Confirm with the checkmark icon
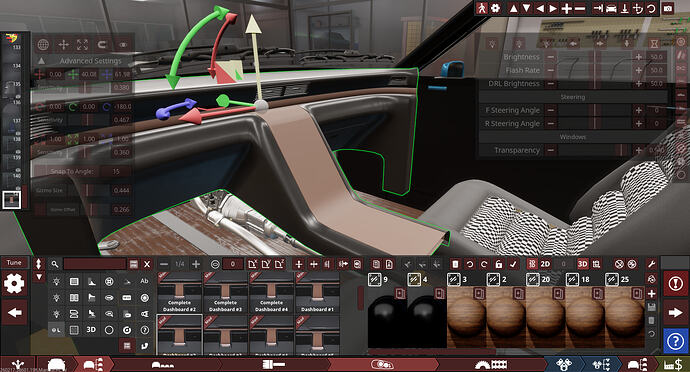 (x=513, y=264)
